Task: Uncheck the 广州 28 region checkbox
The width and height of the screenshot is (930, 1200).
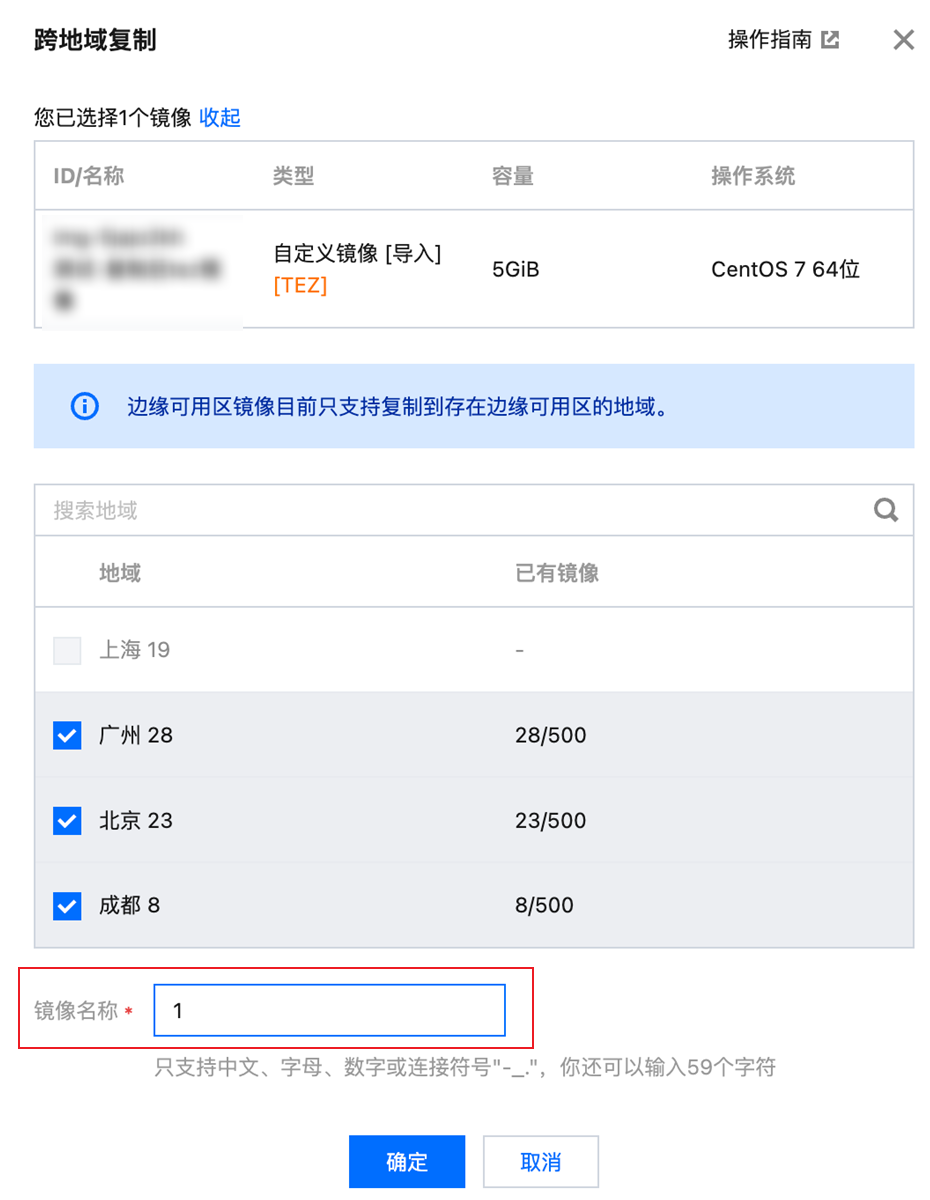Action: click(x=67, y=736)
